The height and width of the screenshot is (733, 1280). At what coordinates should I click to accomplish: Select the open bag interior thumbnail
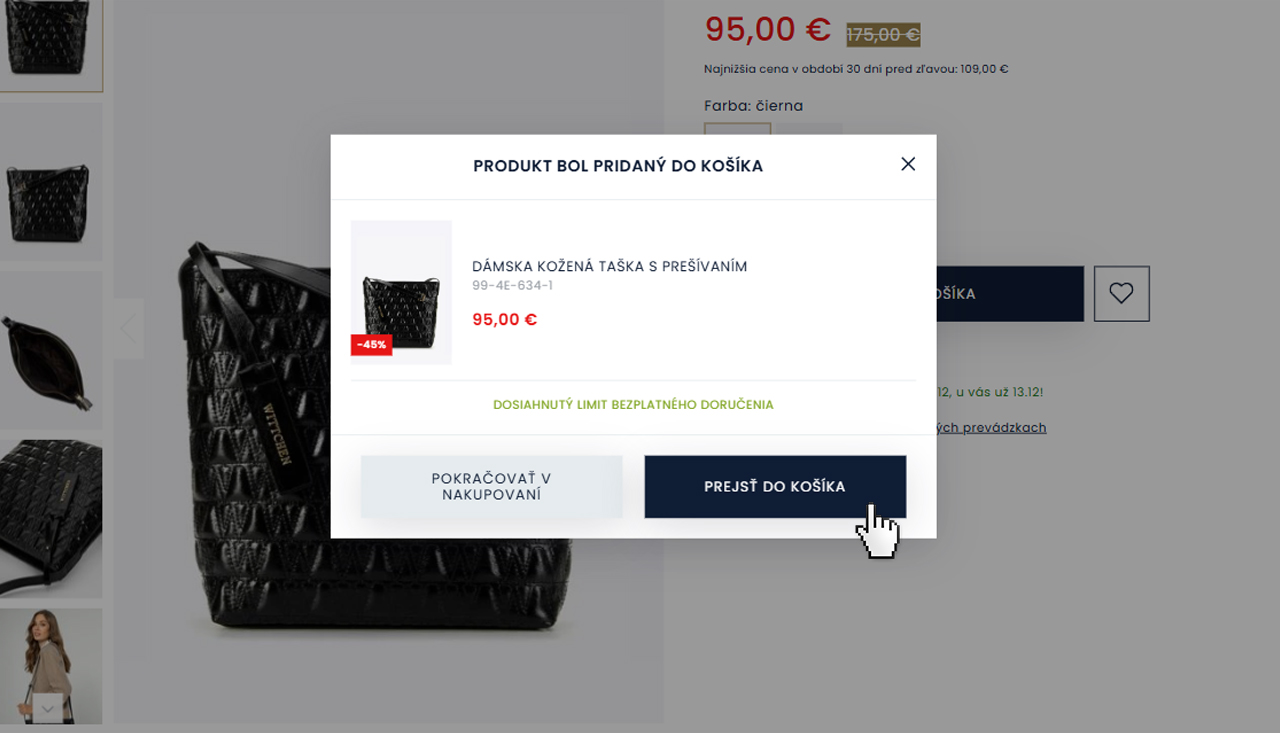click(x=51, y=348)
